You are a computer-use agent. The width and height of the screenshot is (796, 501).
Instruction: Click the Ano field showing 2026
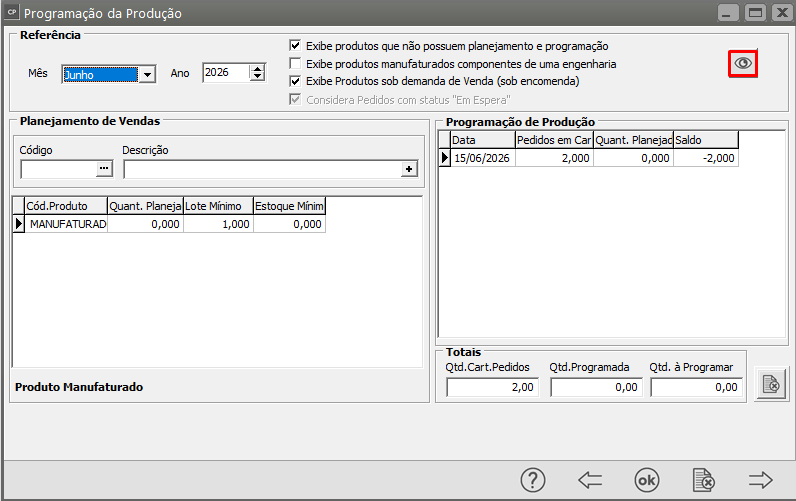226,73
